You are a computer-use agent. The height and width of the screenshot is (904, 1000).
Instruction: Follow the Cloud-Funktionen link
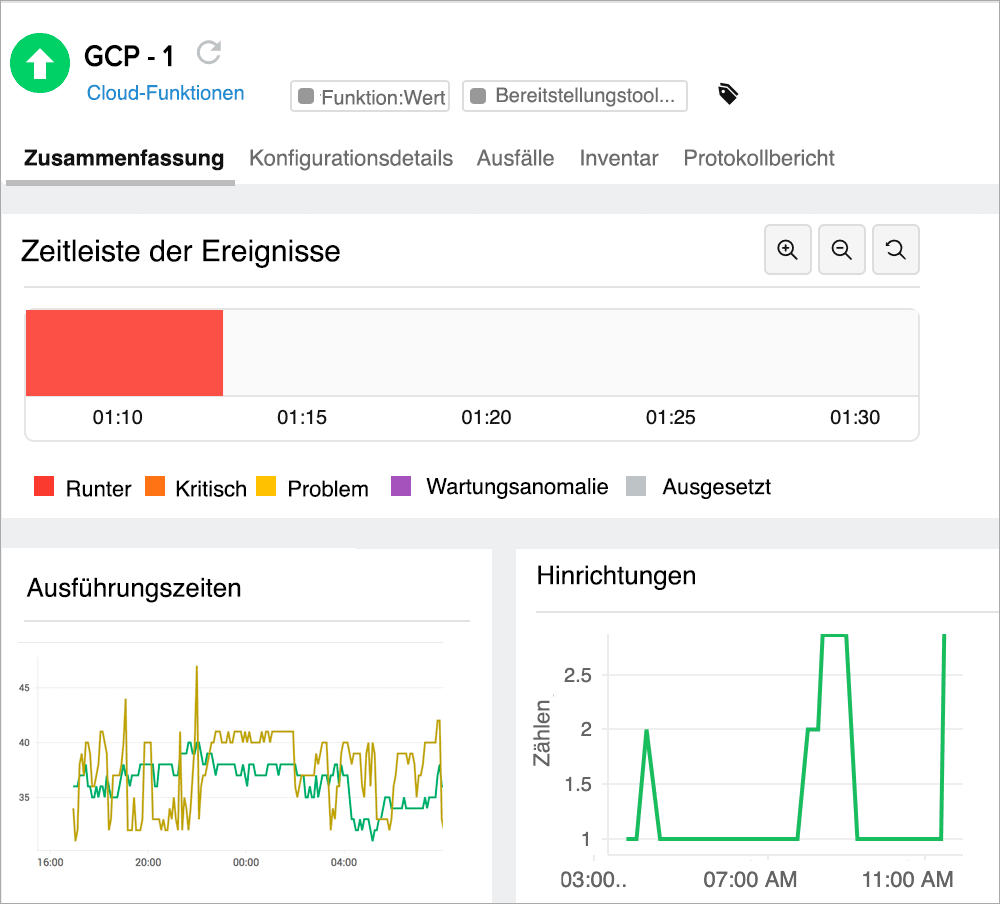[164, 93]
